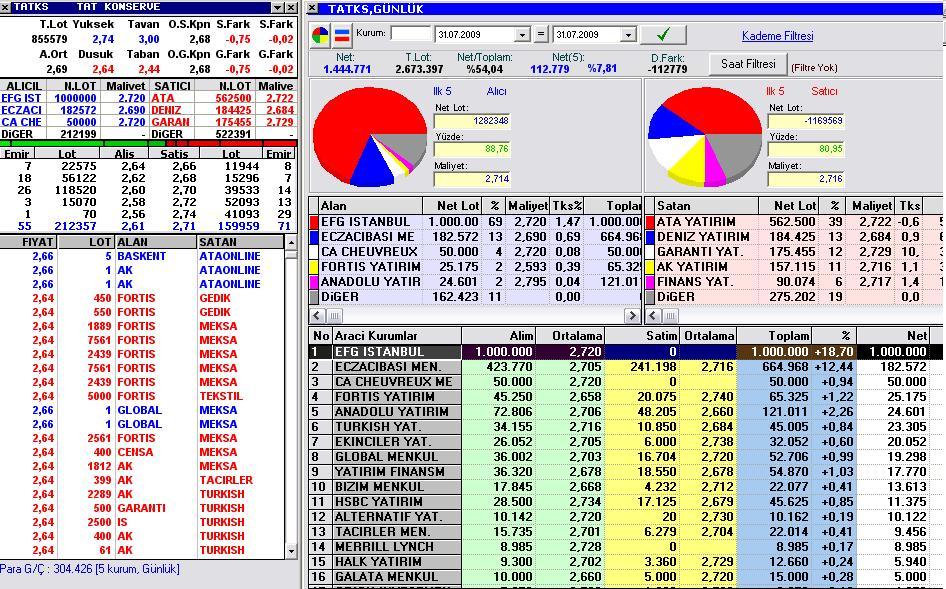Click the red-blue bars view icon
Screen dimensions: 946x589
[341, 35]
